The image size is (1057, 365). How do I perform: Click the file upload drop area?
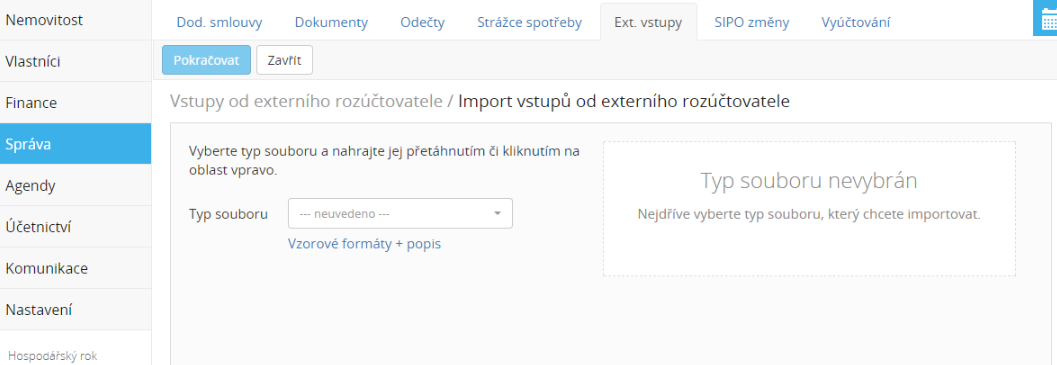click(x=809, y=208)
